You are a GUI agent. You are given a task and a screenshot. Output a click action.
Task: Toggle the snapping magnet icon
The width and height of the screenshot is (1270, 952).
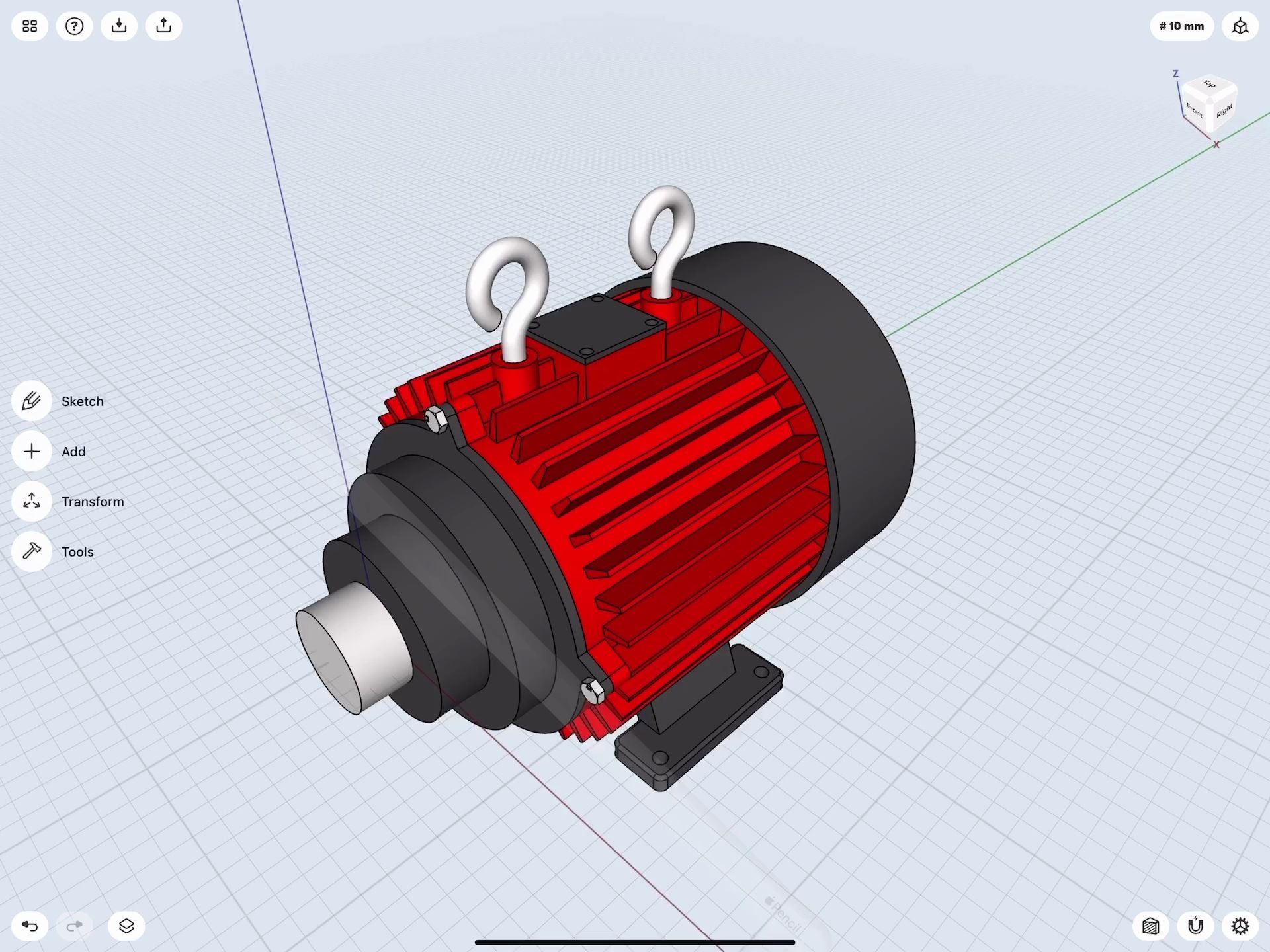[1195, 926]
